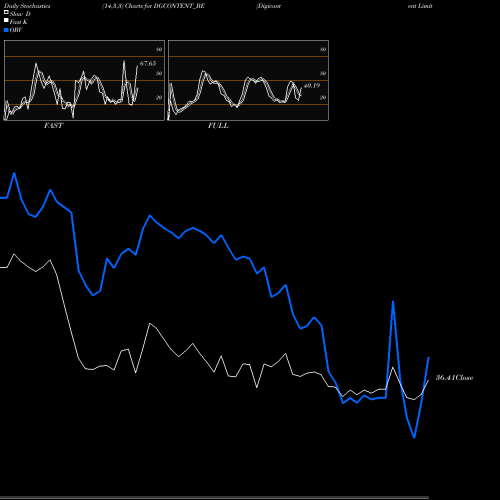
Task: Click the 'Daily Stochastics' title text
Action: [x=27, y=6]
